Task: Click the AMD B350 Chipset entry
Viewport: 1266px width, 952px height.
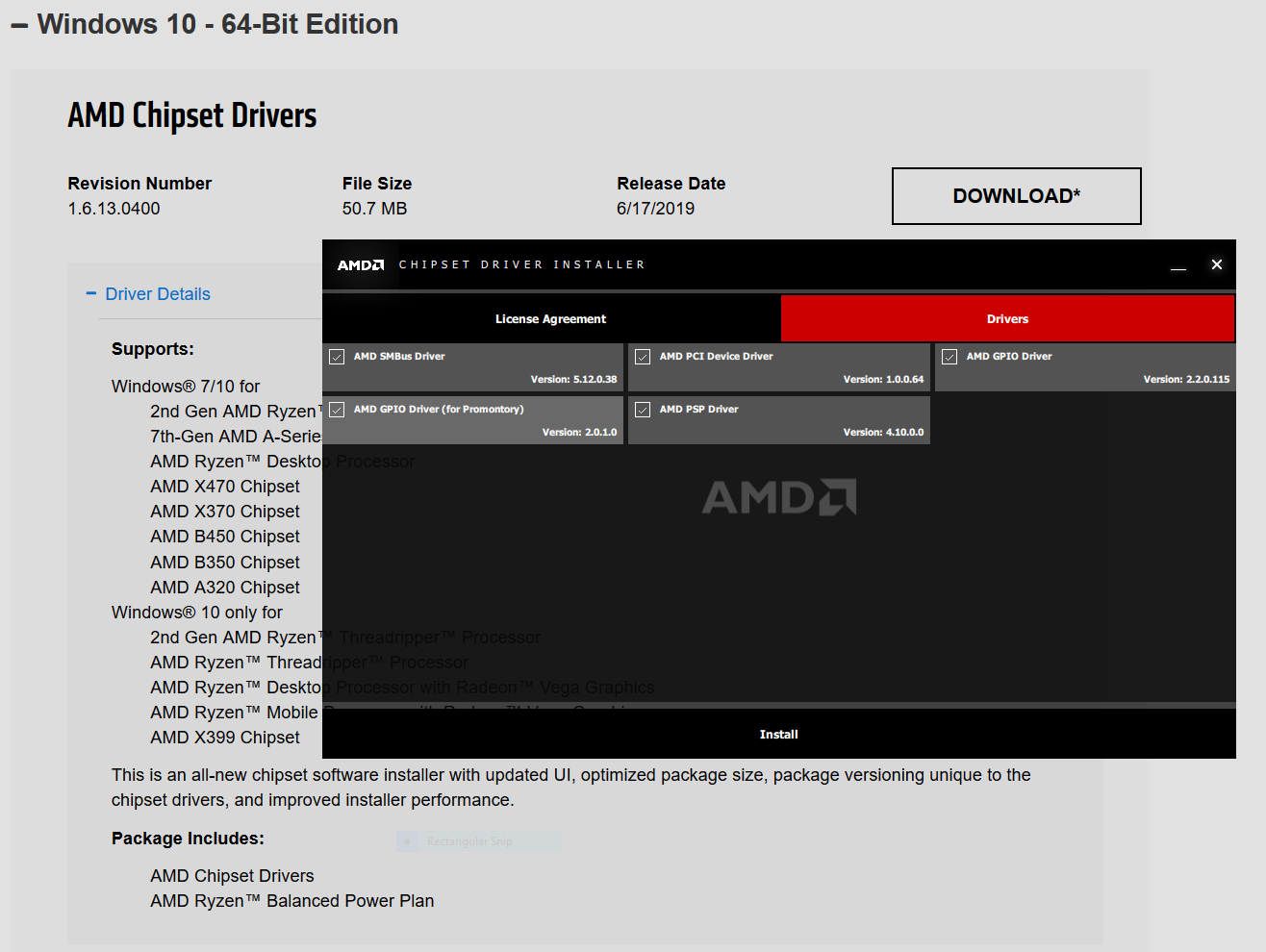Action: [x=225, y=563]
